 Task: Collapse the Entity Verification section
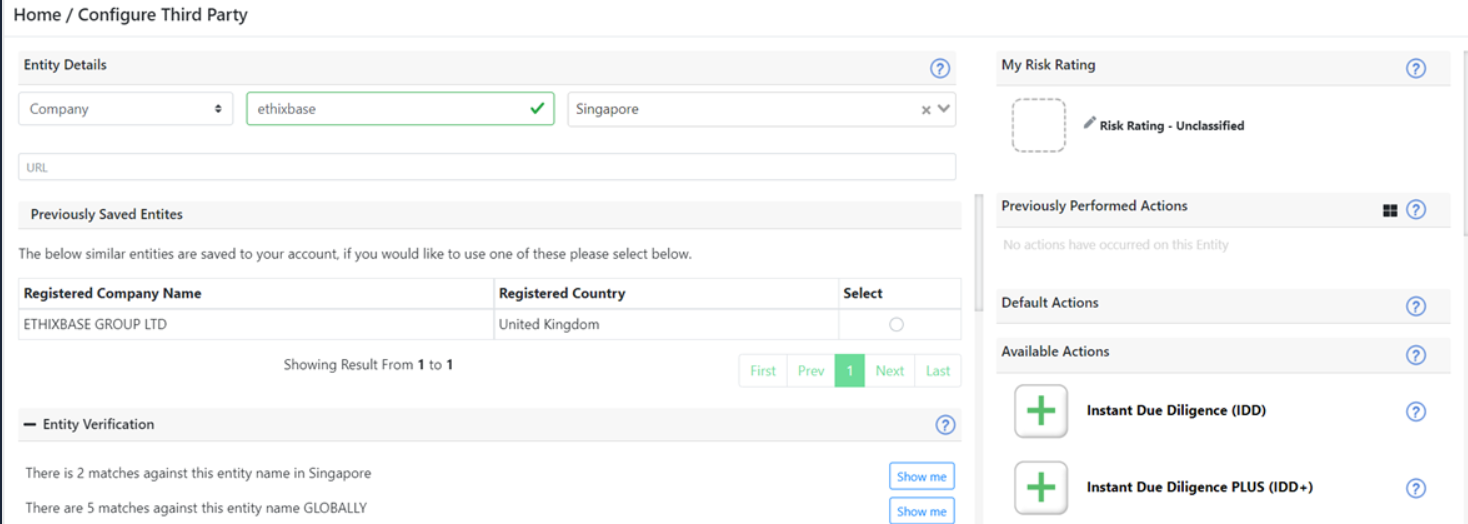pyautogui.click(x=30, y=425)
